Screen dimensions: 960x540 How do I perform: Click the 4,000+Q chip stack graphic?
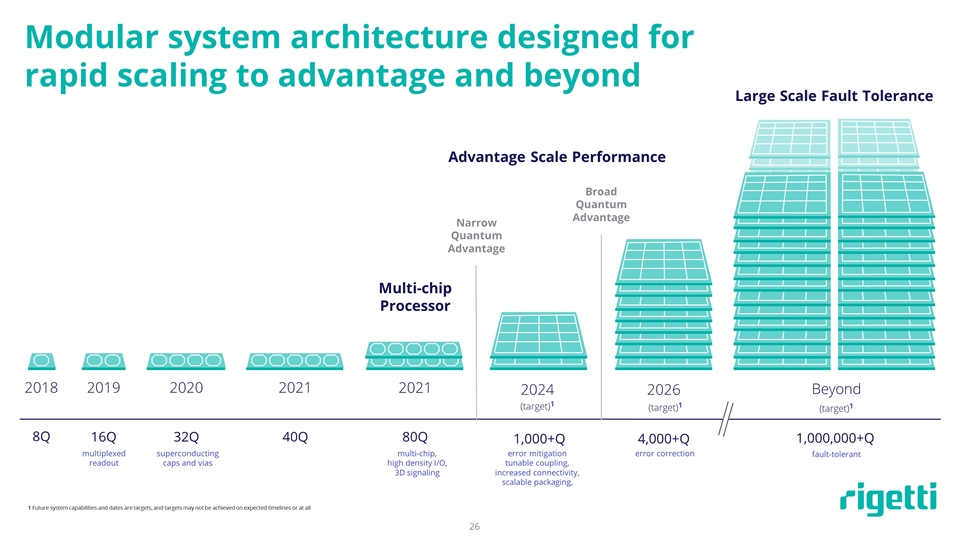(664, 304)
